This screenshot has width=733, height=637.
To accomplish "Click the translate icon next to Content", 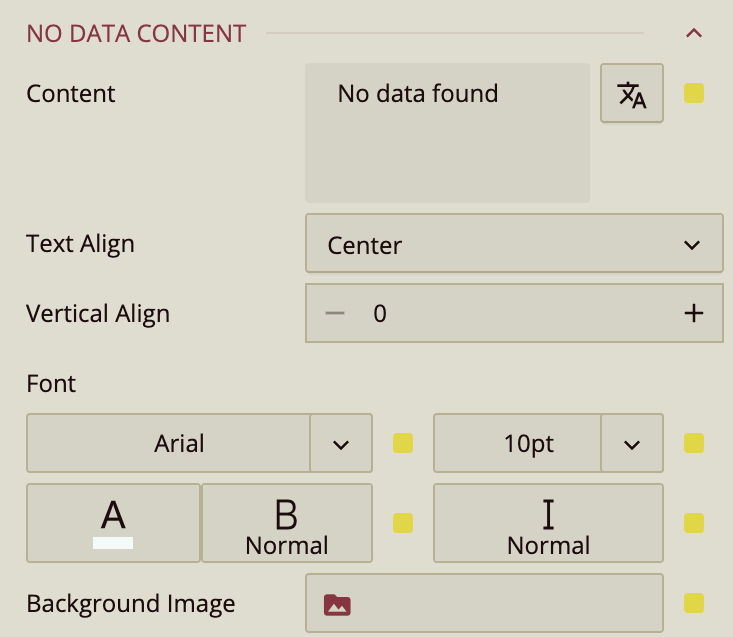I will click(x=632, y=93).
